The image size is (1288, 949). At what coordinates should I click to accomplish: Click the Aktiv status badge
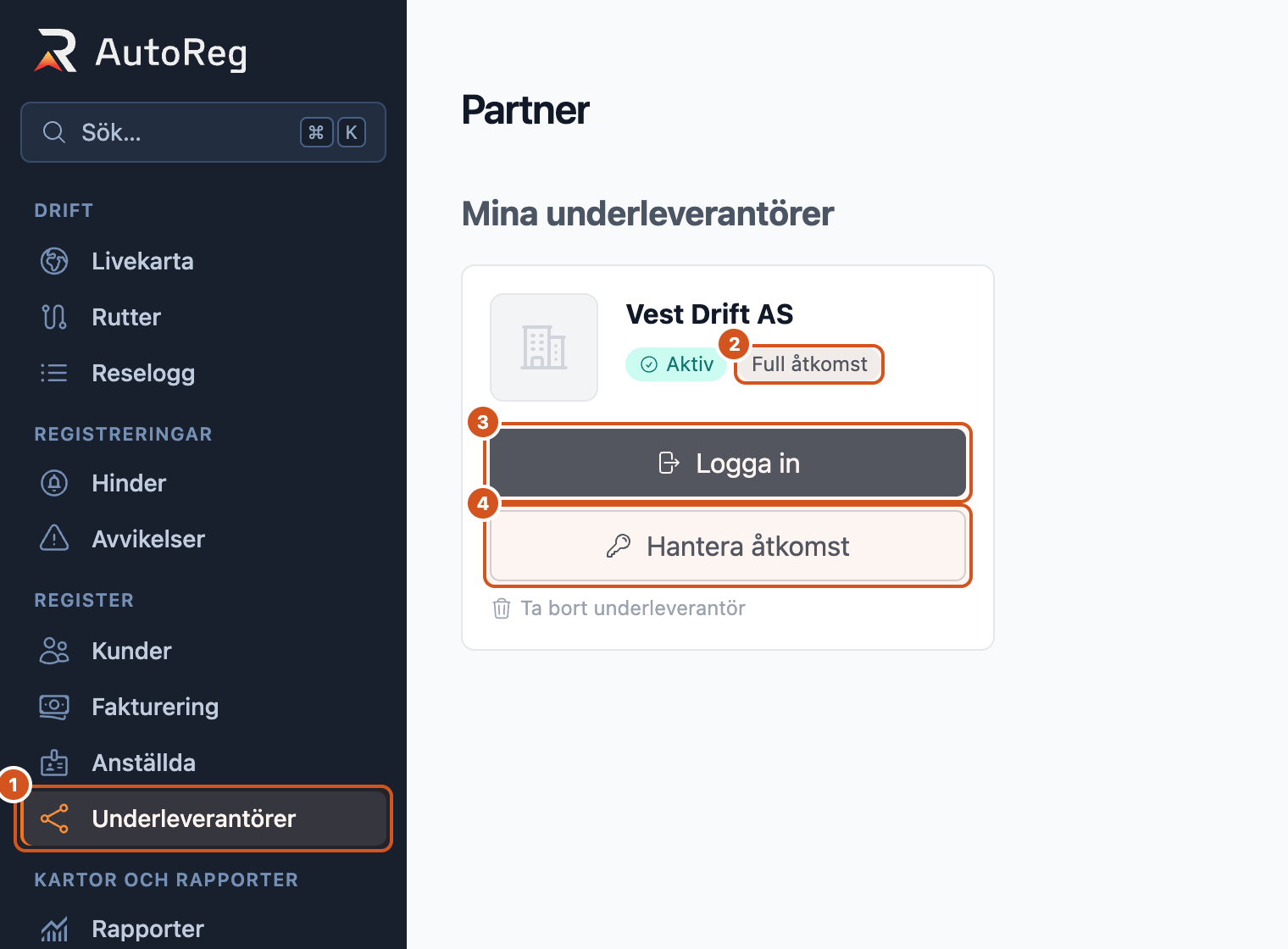click(x=676, y=364)
